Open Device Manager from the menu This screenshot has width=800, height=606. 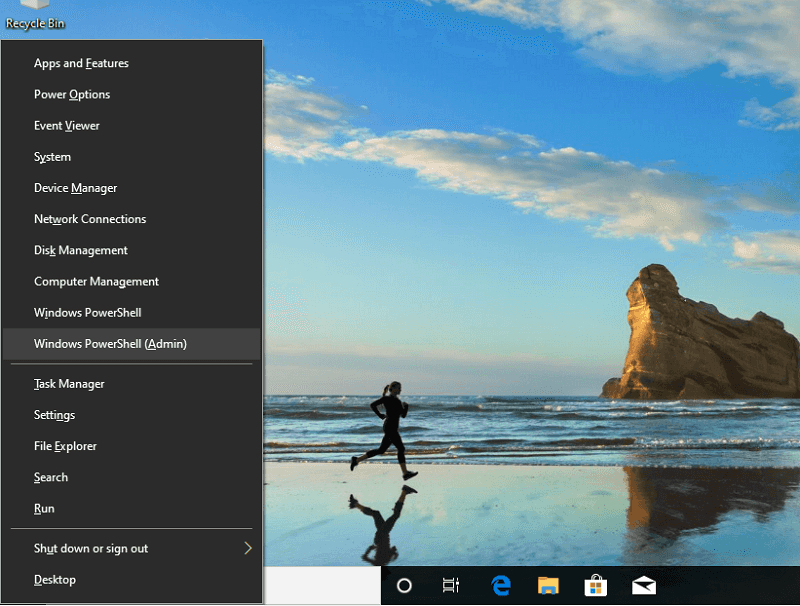(75, 188)
